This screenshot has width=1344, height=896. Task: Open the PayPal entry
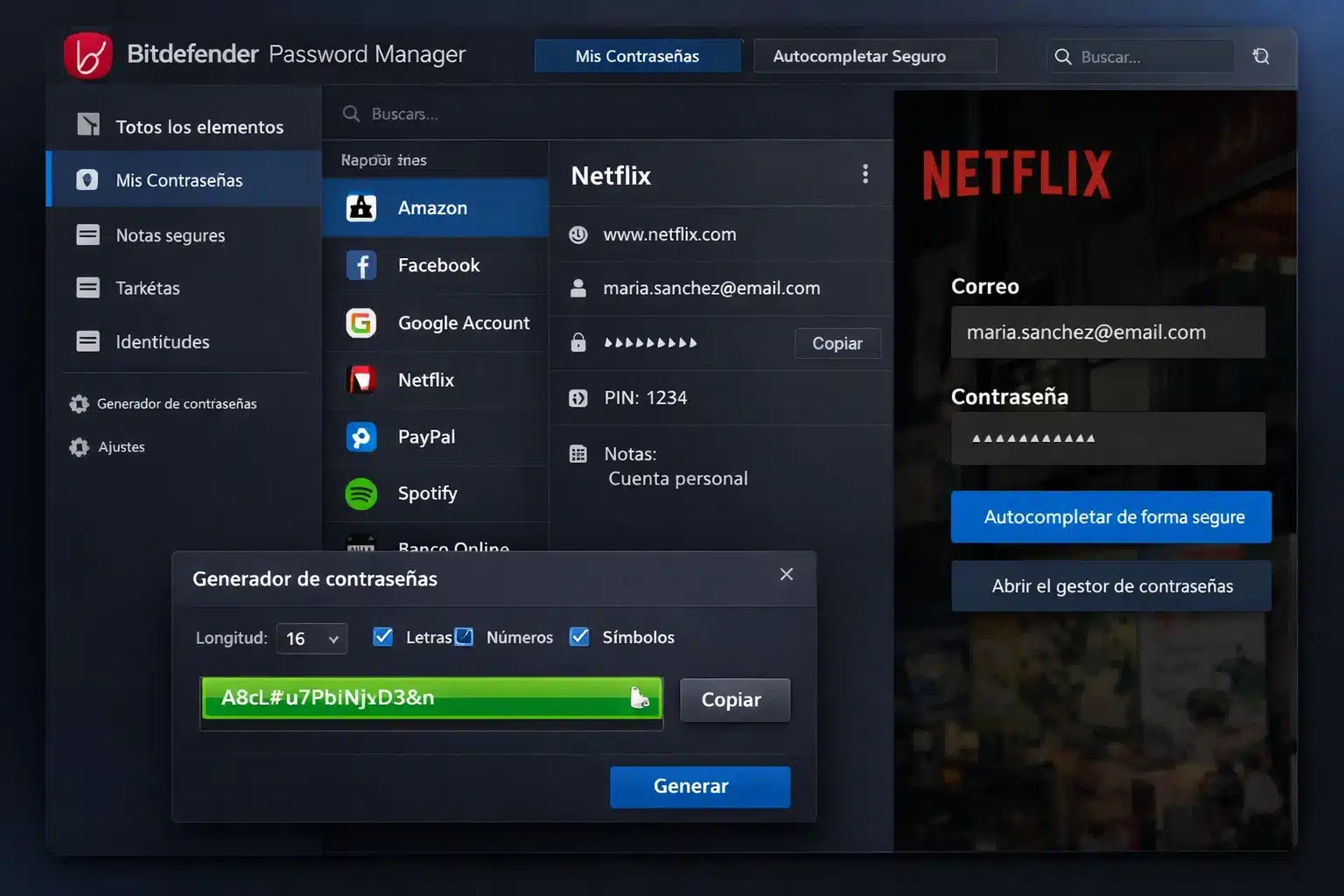[x=426, y=437]
